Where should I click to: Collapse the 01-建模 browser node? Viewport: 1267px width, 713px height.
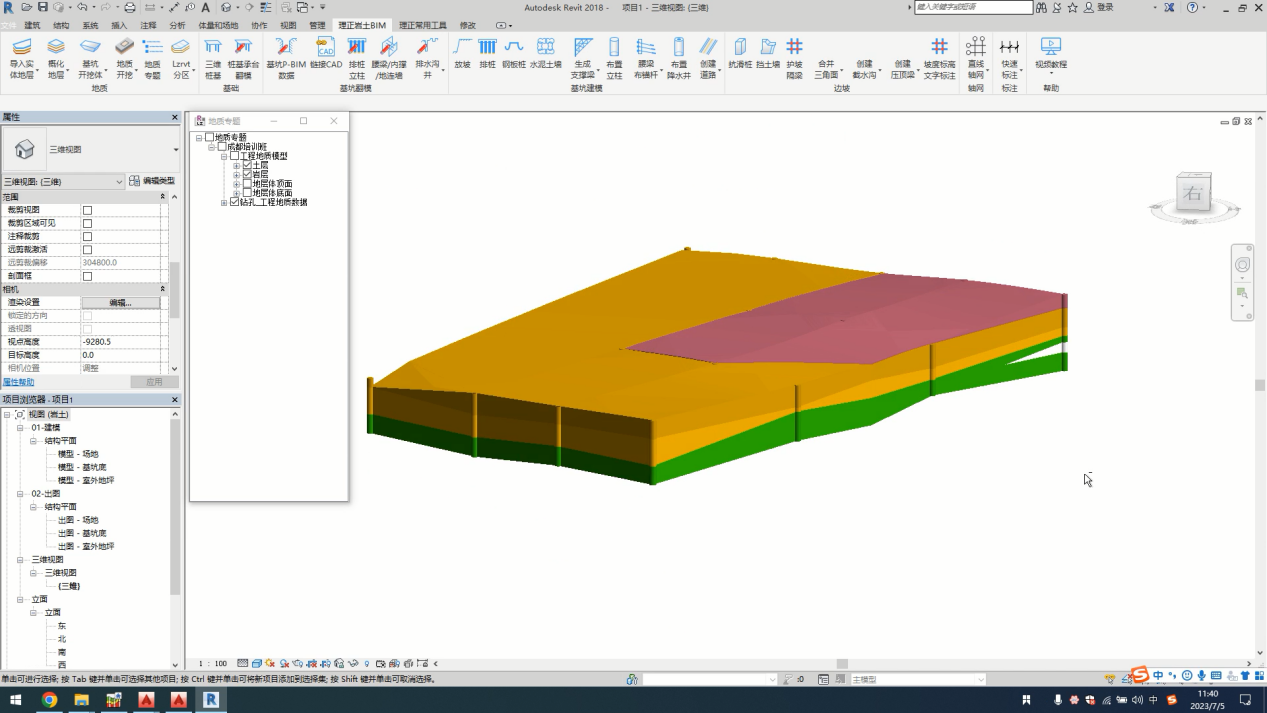tap(20, 428)
